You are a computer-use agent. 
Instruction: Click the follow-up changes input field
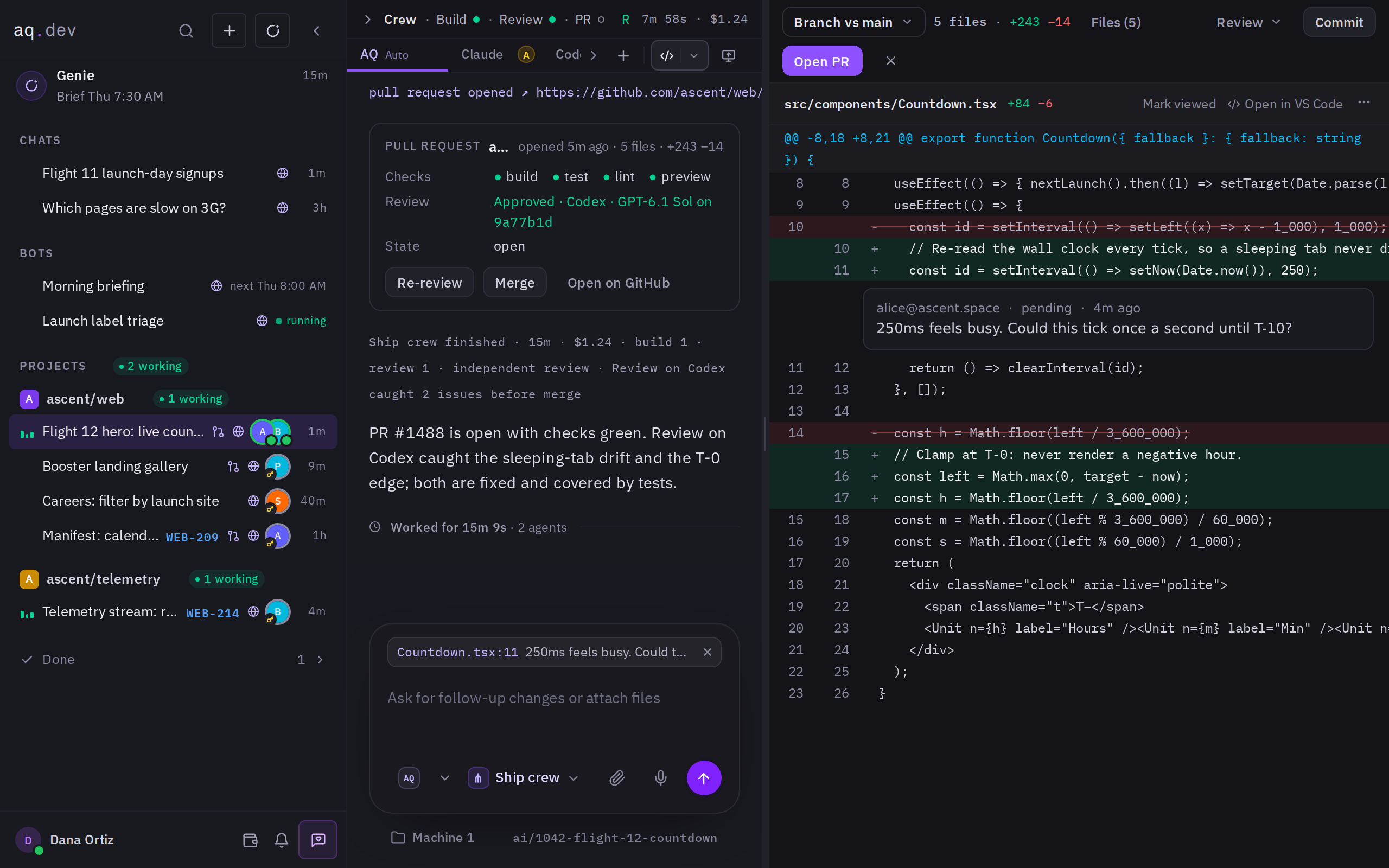click(x=554, y=698)
